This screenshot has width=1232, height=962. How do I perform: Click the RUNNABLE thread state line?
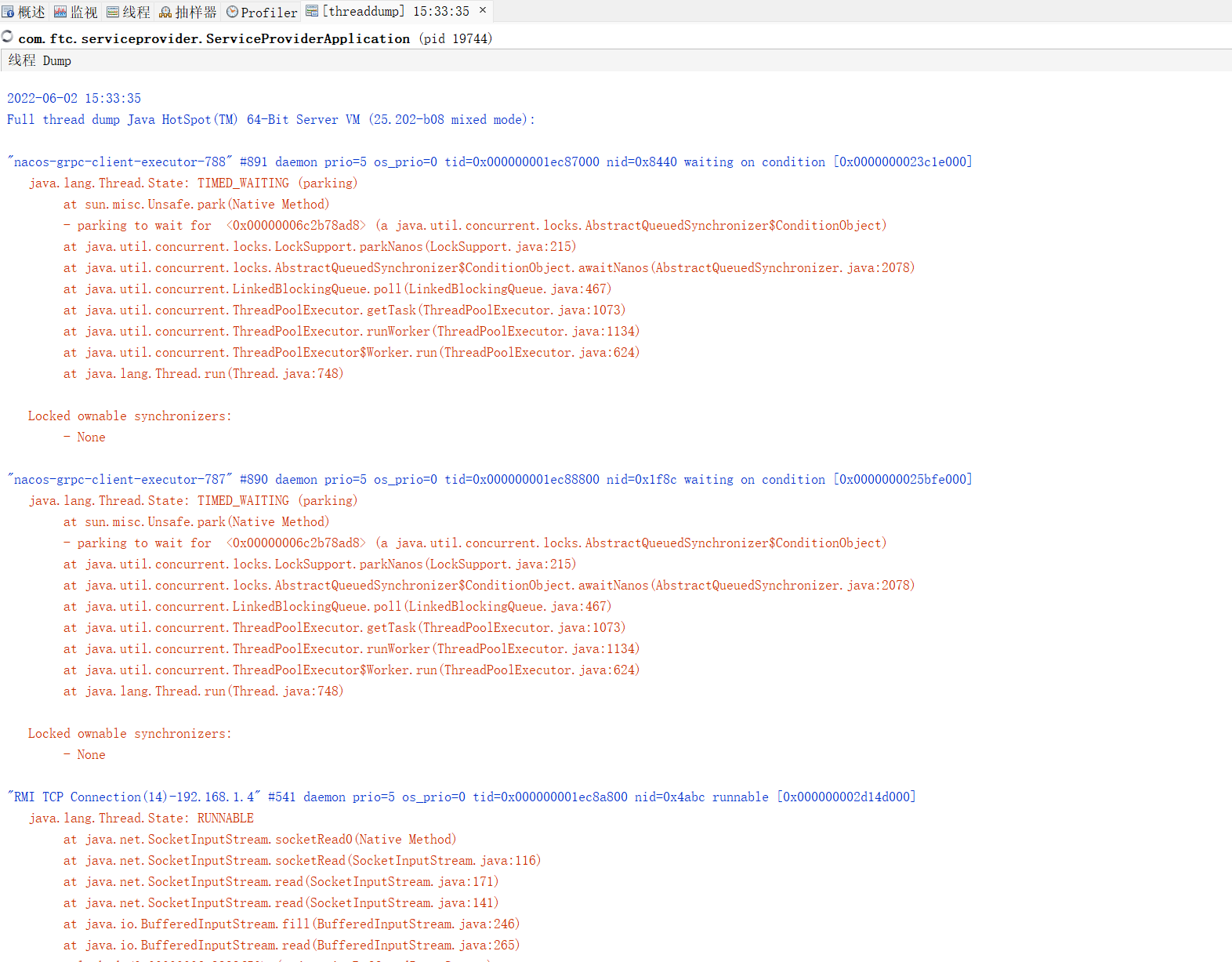pyautogui.click(x=141, y=818)
